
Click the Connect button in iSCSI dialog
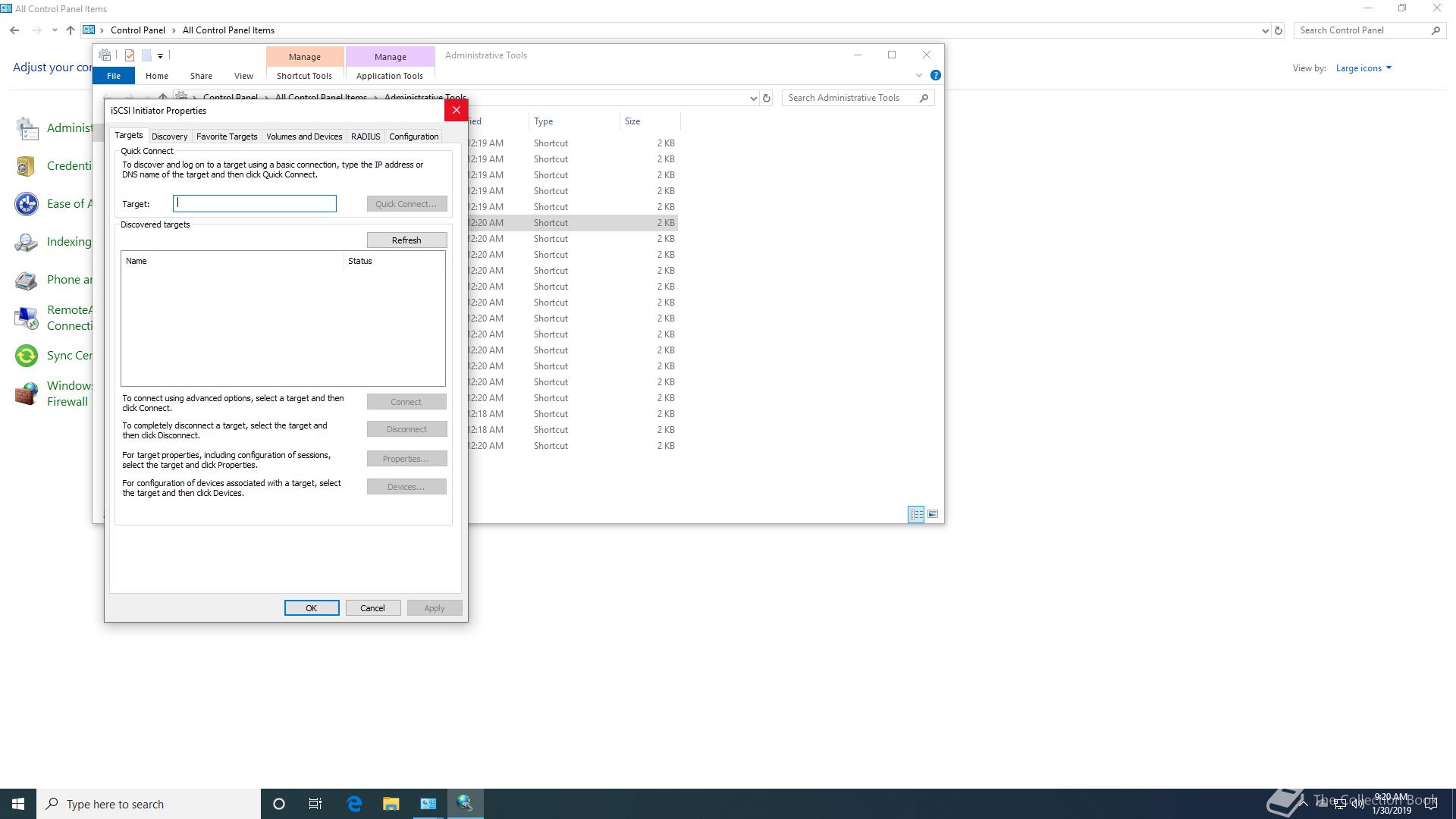tap(406, 402)
